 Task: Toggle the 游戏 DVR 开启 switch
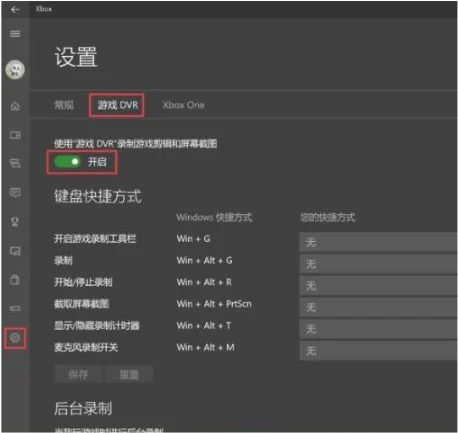point(68,162)
